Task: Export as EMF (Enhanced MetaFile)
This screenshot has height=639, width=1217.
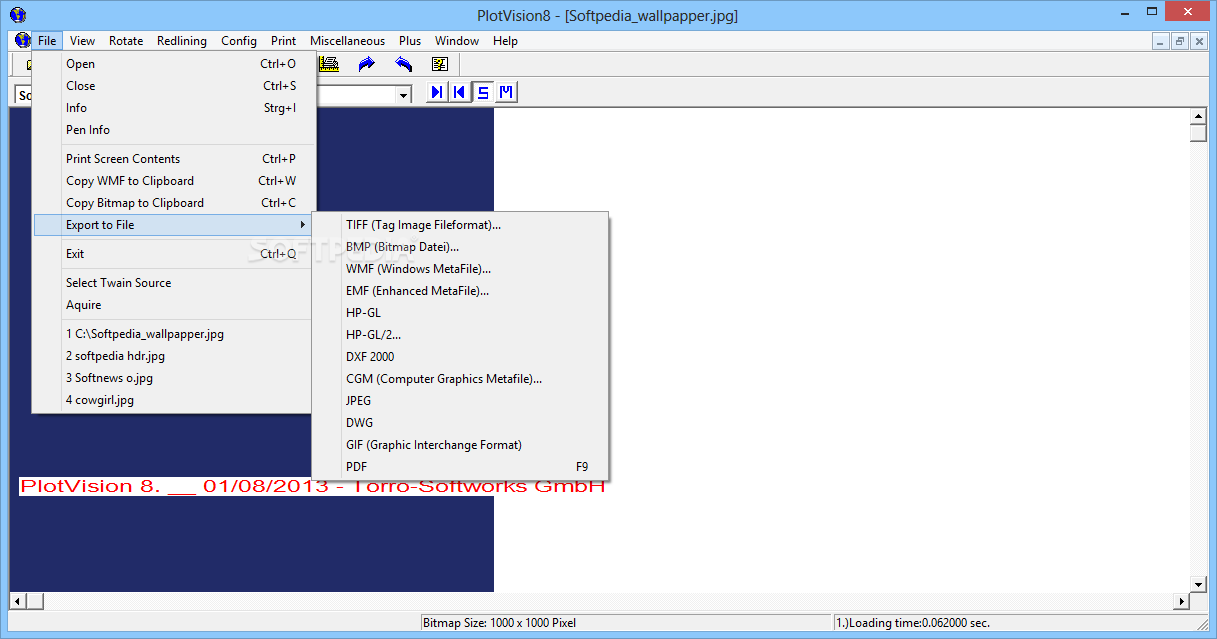Action: (x=460, y=291)
